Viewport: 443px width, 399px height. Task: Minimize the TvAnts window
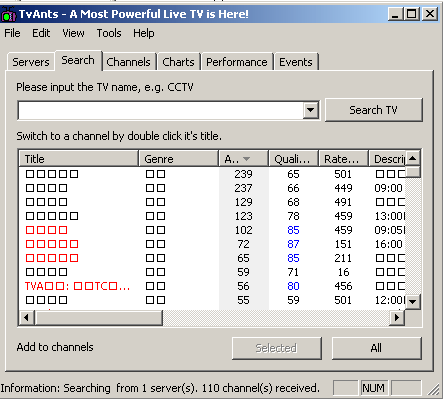tap(395, 14)
